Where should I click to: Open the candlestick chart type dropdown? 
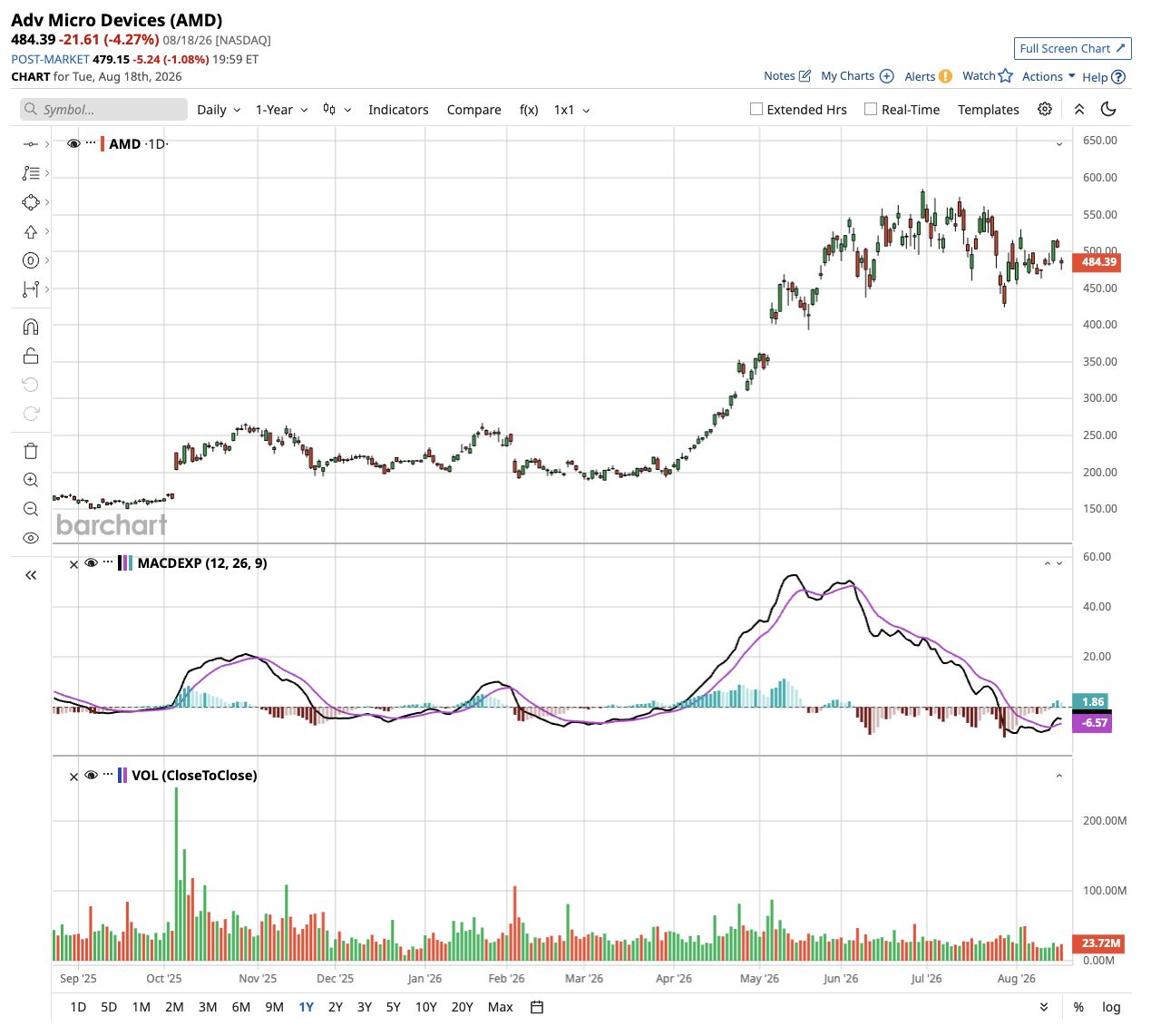click(337, 110)
